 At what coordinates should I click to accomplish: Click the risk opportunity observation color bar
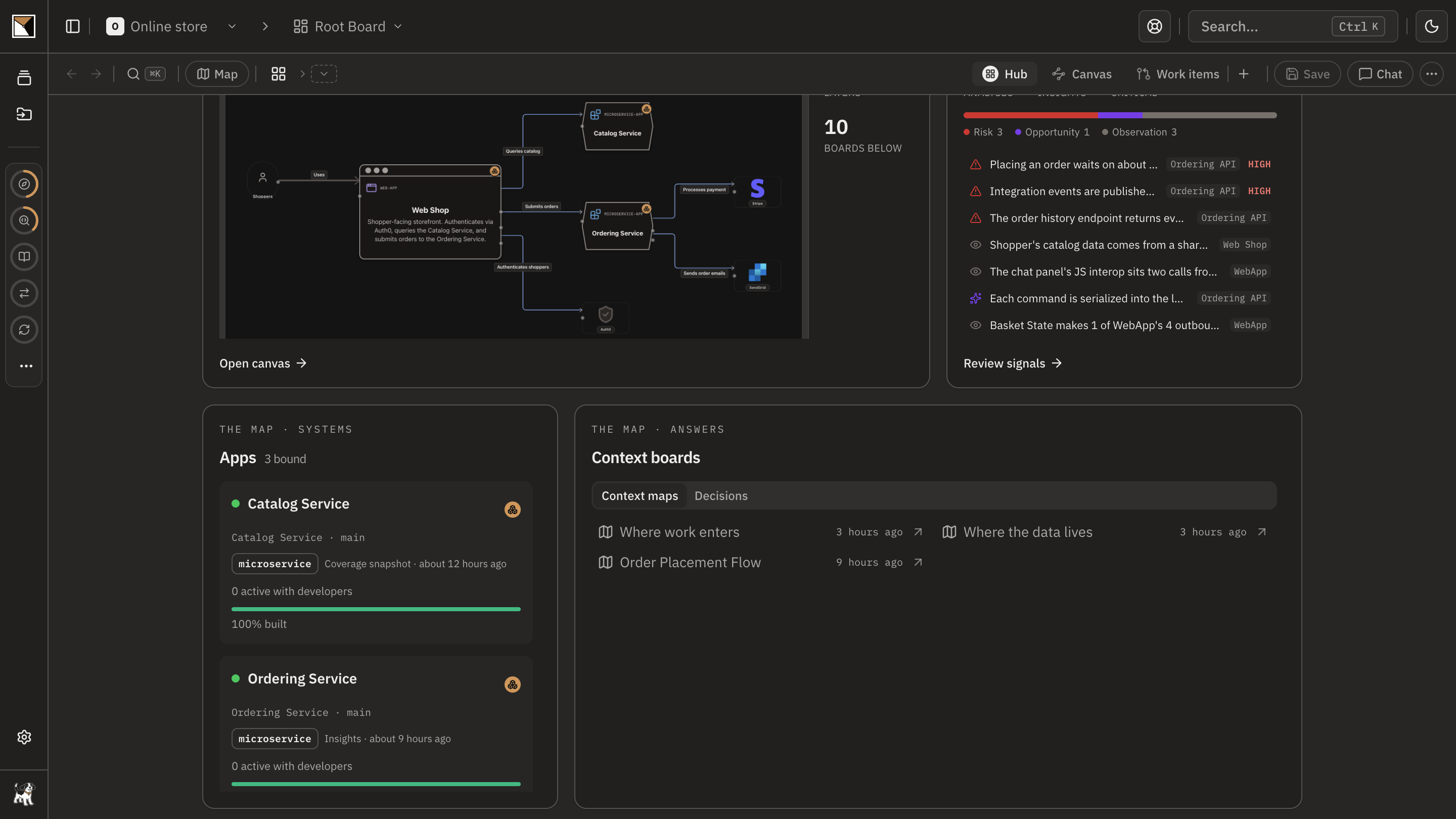(x=1120, y=115)
